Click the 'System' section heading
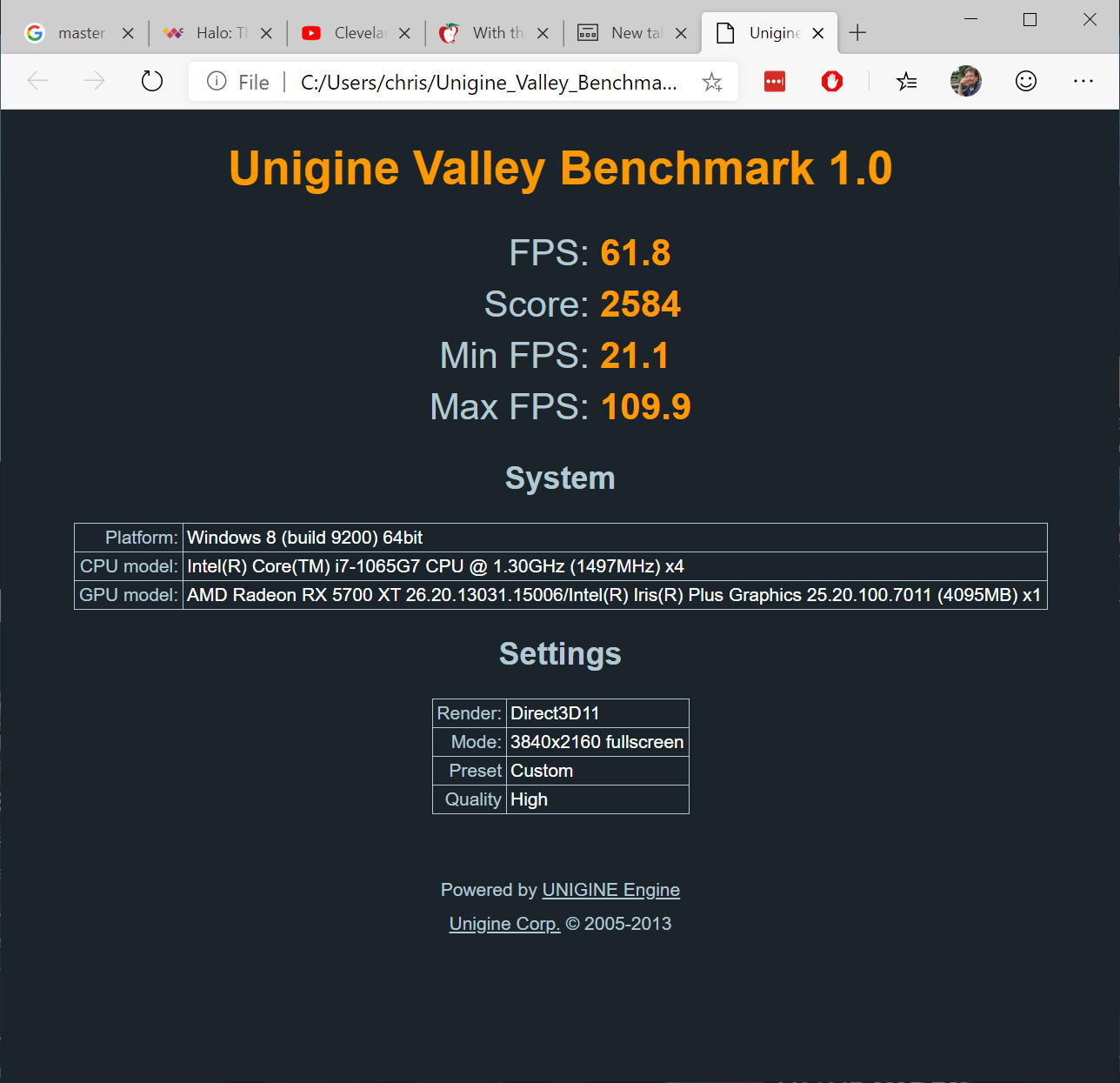Image resolution: width=1120 pixels, height=1083 pixels. (560, 478)
